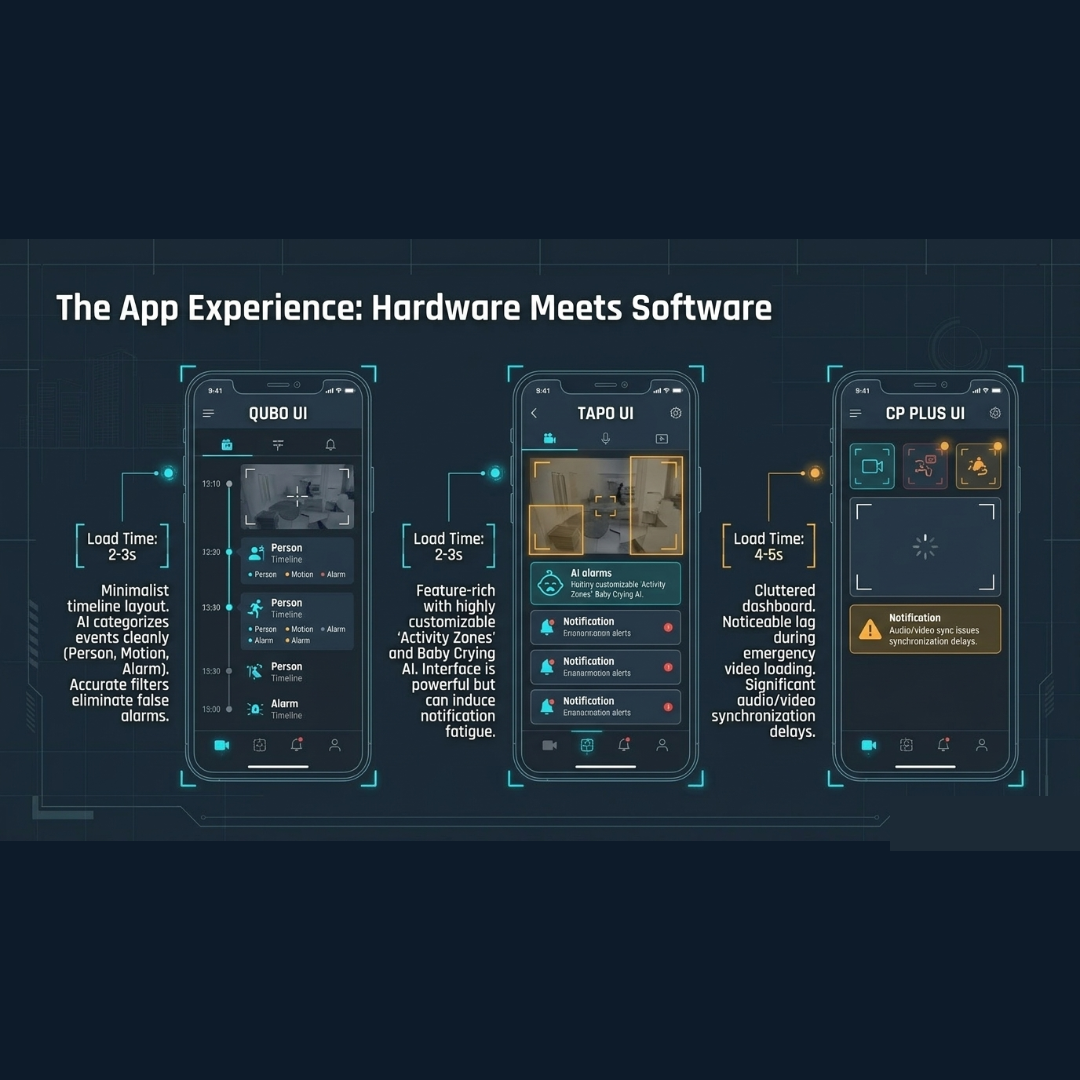Viewport: 1080px width, 1080px height.
Task: Open the QUBO camera preview thumbnail
Action: (297, 496)
